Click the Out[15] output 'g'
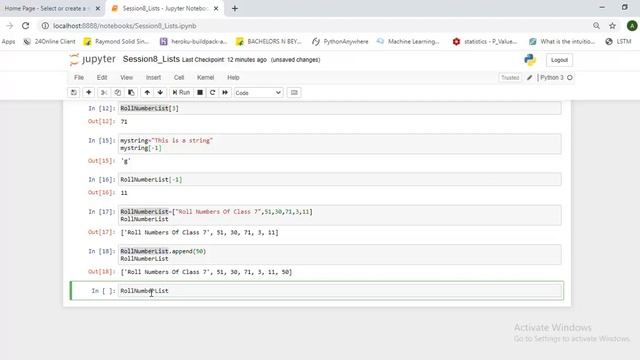Screen dimensions: 640x360 coord(126,161)
